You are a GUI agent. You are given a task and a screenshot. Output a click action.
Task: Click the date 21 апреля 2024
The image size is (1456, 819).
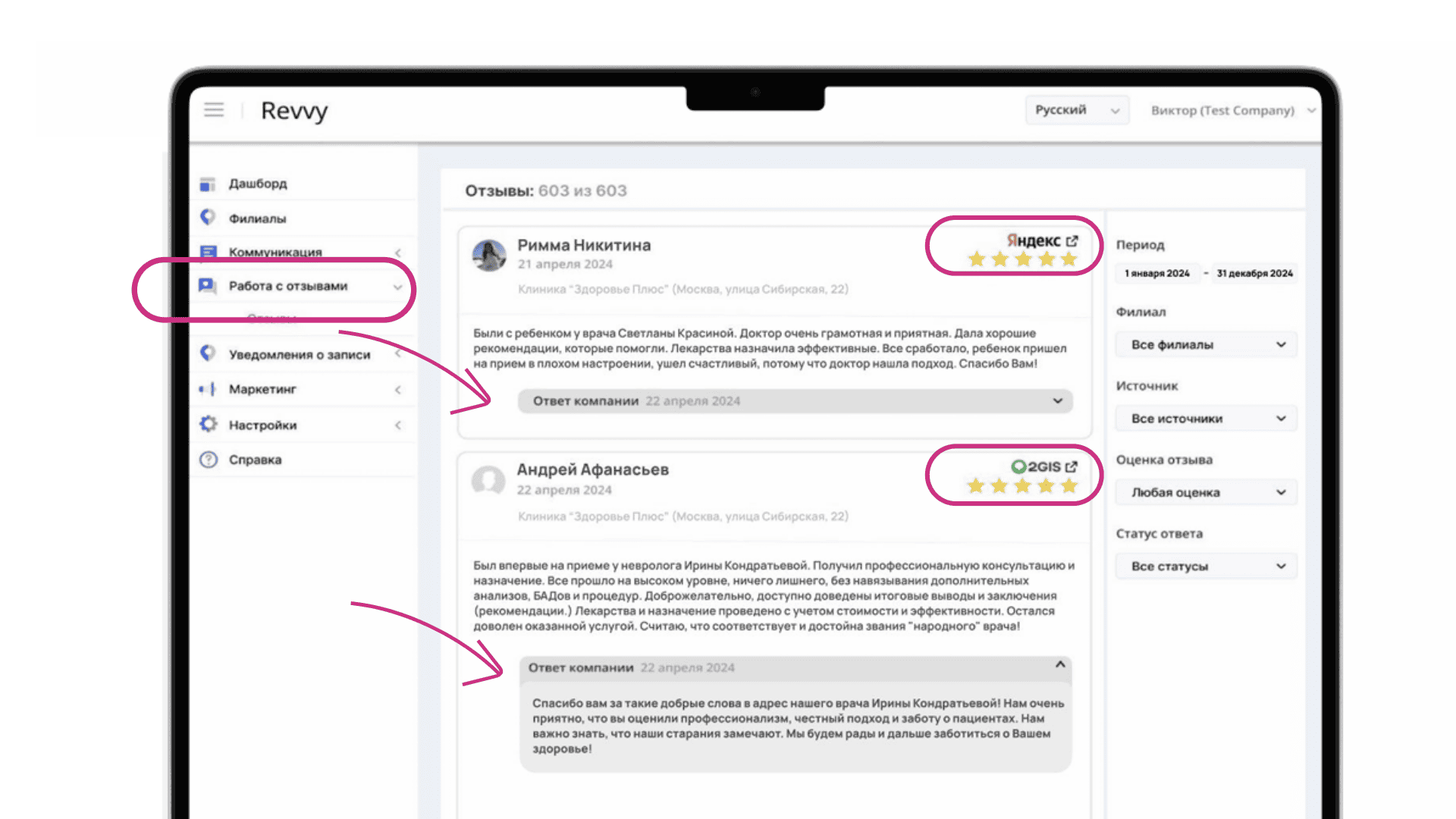[565, 264]
